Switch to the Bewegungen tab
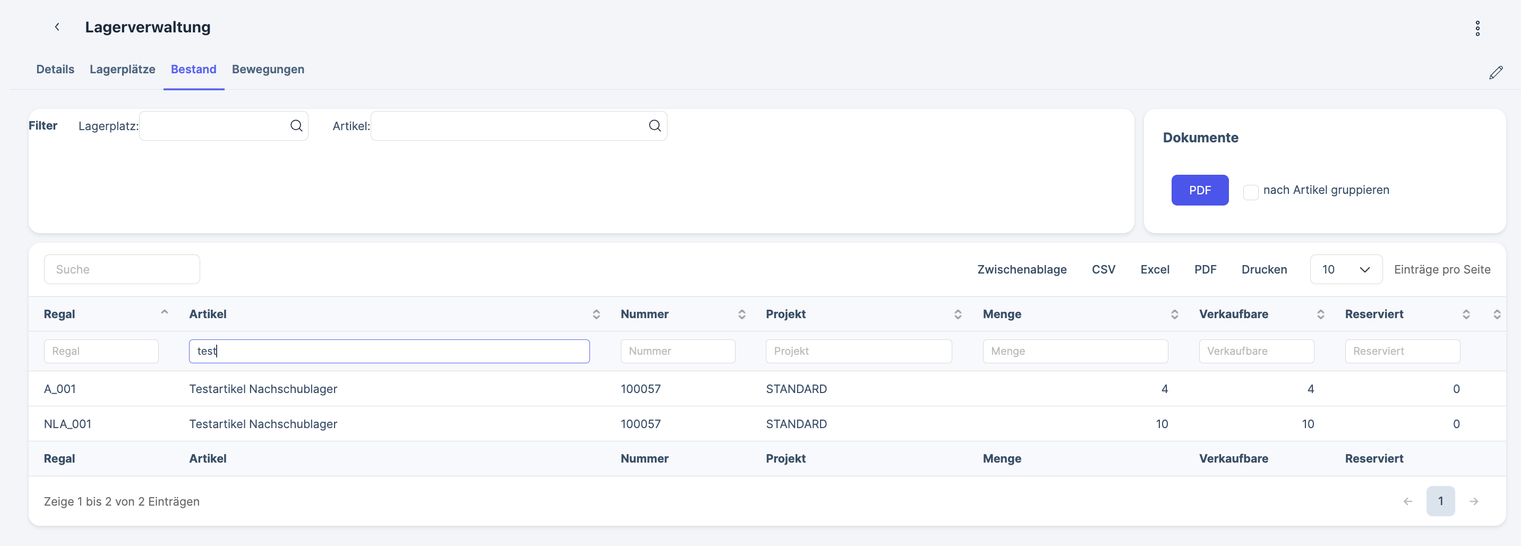Image resolution: width=1521 pixels, height=546 pixels. (x=268, y=69)
